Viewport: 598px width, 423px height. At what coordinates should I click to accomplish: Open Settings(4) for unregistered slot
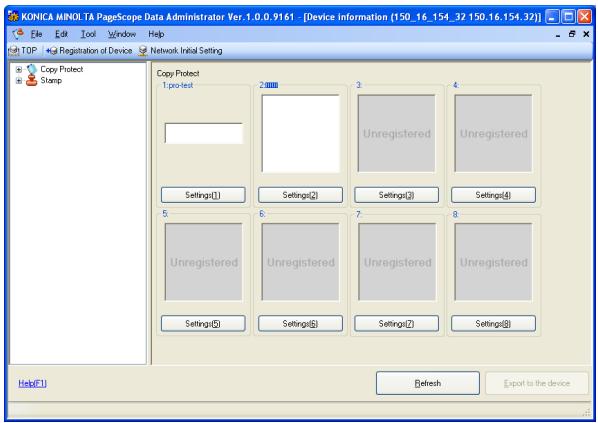coord(493,195)
